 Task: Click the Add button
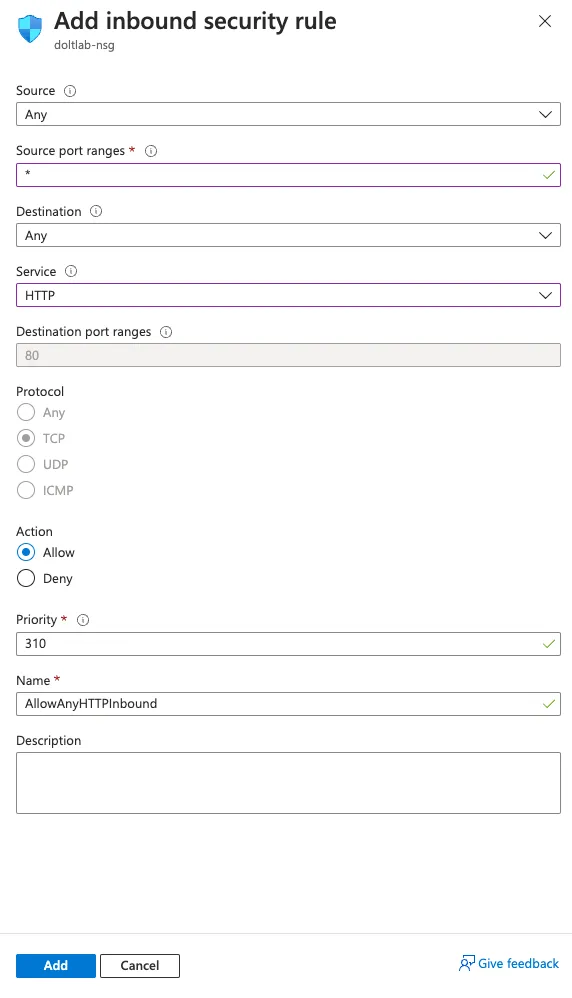[56, 966]
